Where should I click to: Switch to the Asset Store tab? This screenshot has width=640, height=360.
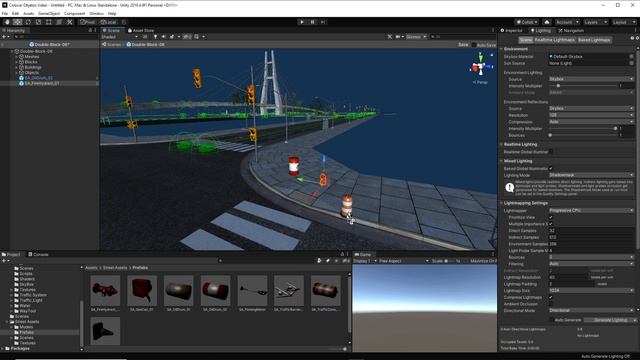click(x=141, y=31)
